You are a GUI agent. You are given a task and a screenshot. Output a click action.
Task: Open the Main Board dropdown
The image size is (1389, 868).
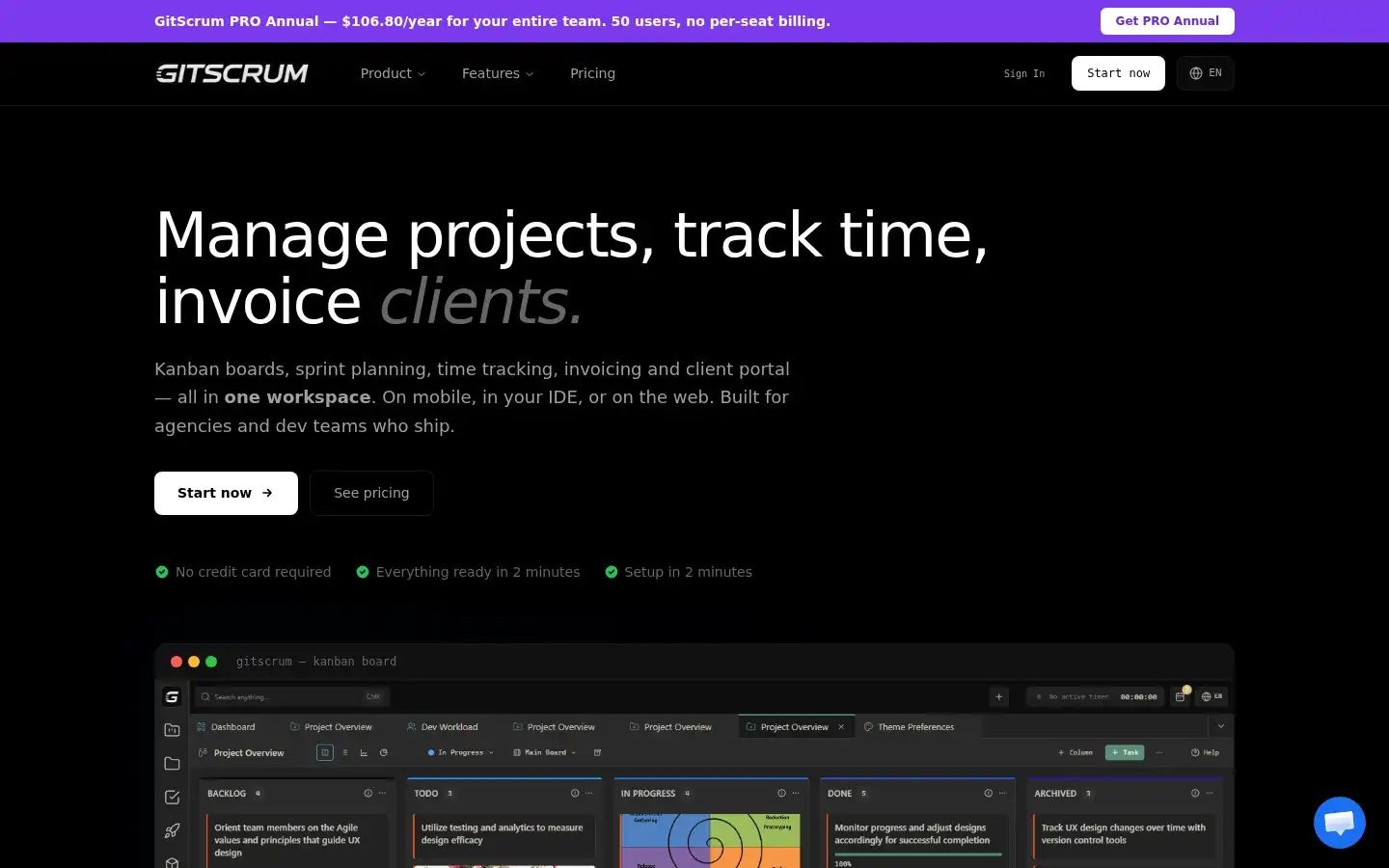point(544,752)
